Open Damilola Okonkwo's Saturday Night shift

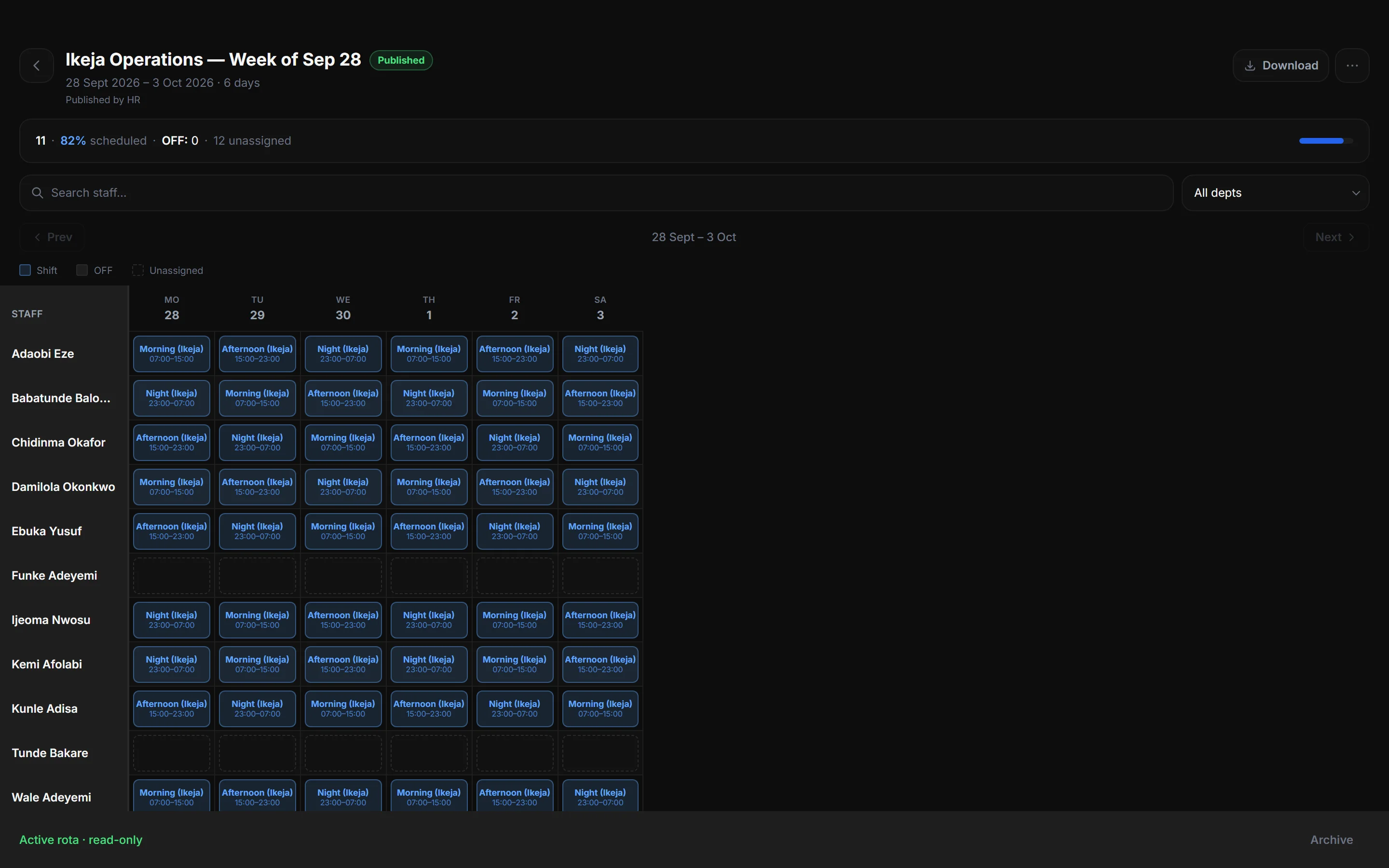coord(600,487)
